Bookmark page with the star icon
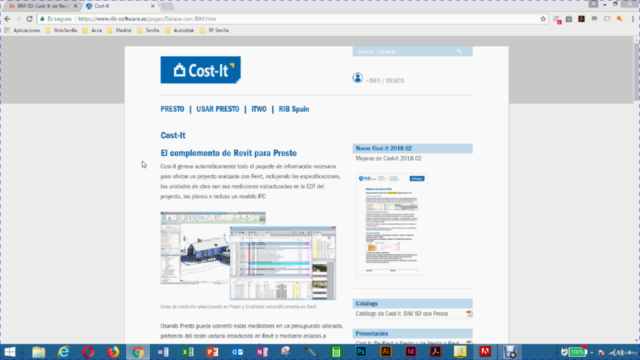640x360 pixels. 543,19
